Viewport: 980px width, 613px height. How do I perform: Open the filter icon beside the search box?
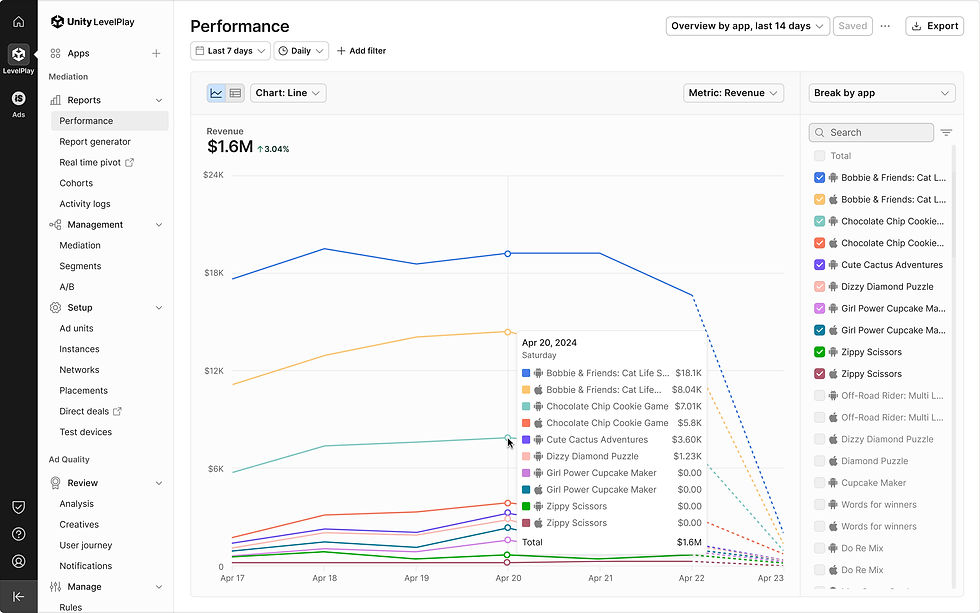point(946,132)
